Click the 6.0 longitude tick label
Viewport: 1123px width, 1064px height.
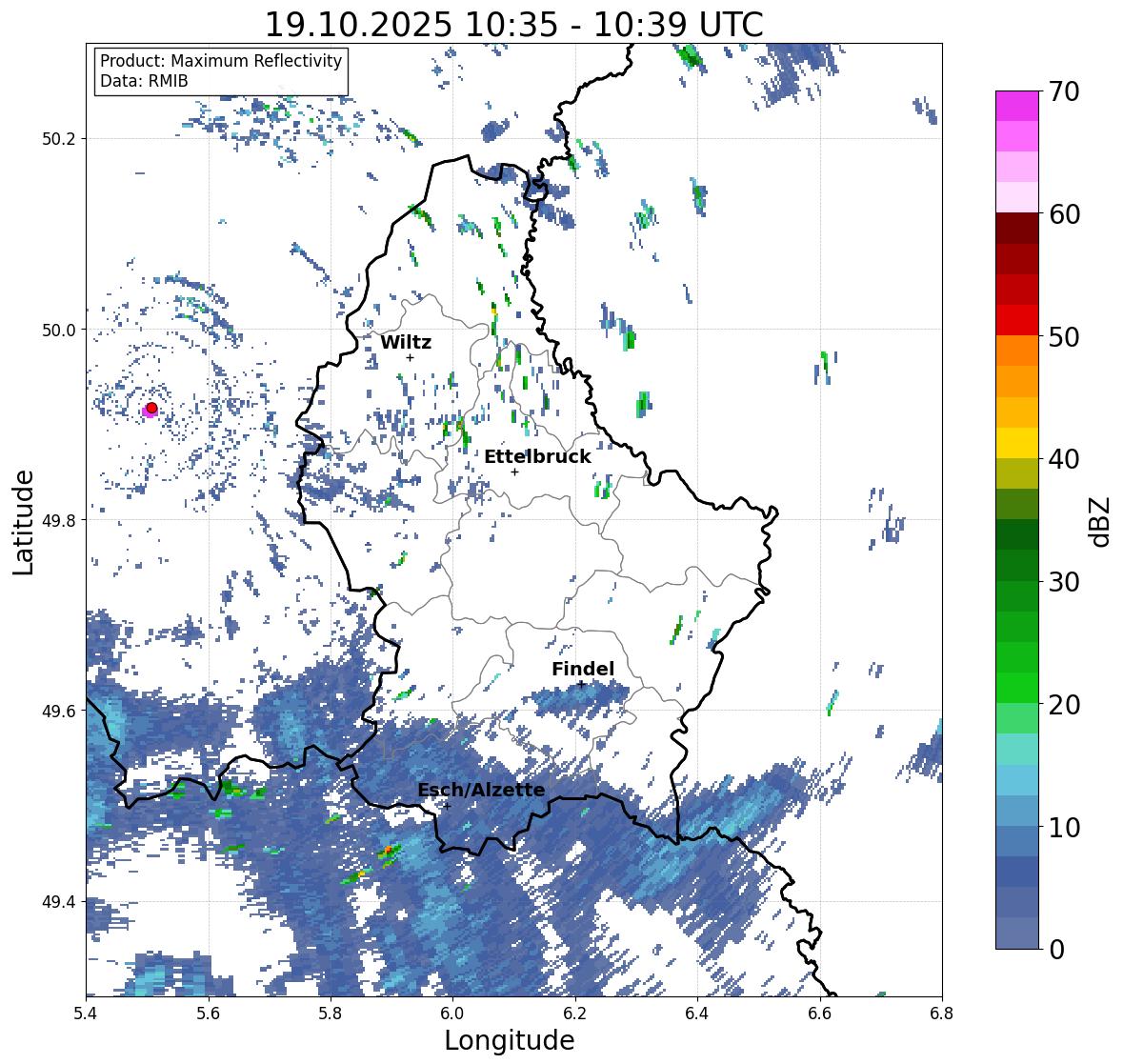452,1014
